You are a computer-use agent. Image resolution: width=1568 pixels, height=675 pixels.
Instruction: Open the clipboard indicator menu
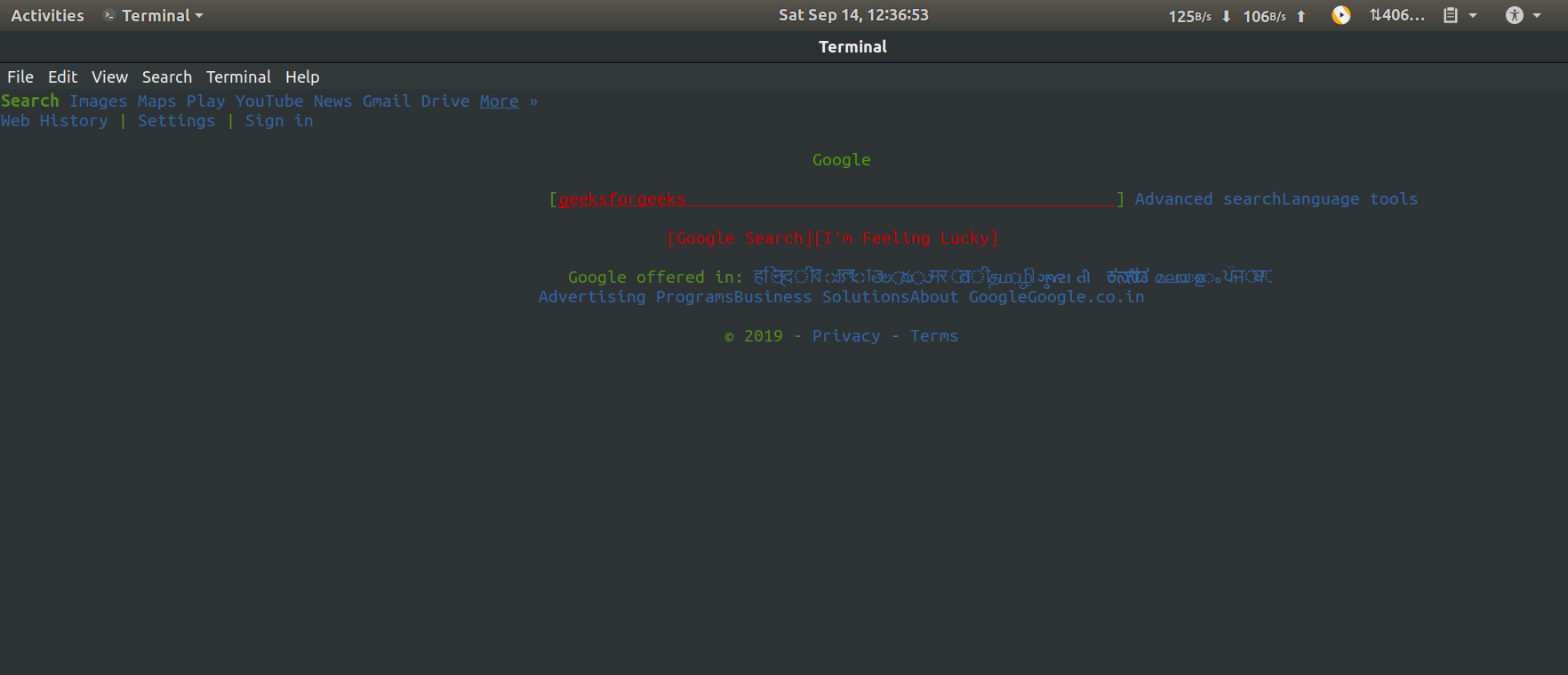(1460, 15)
